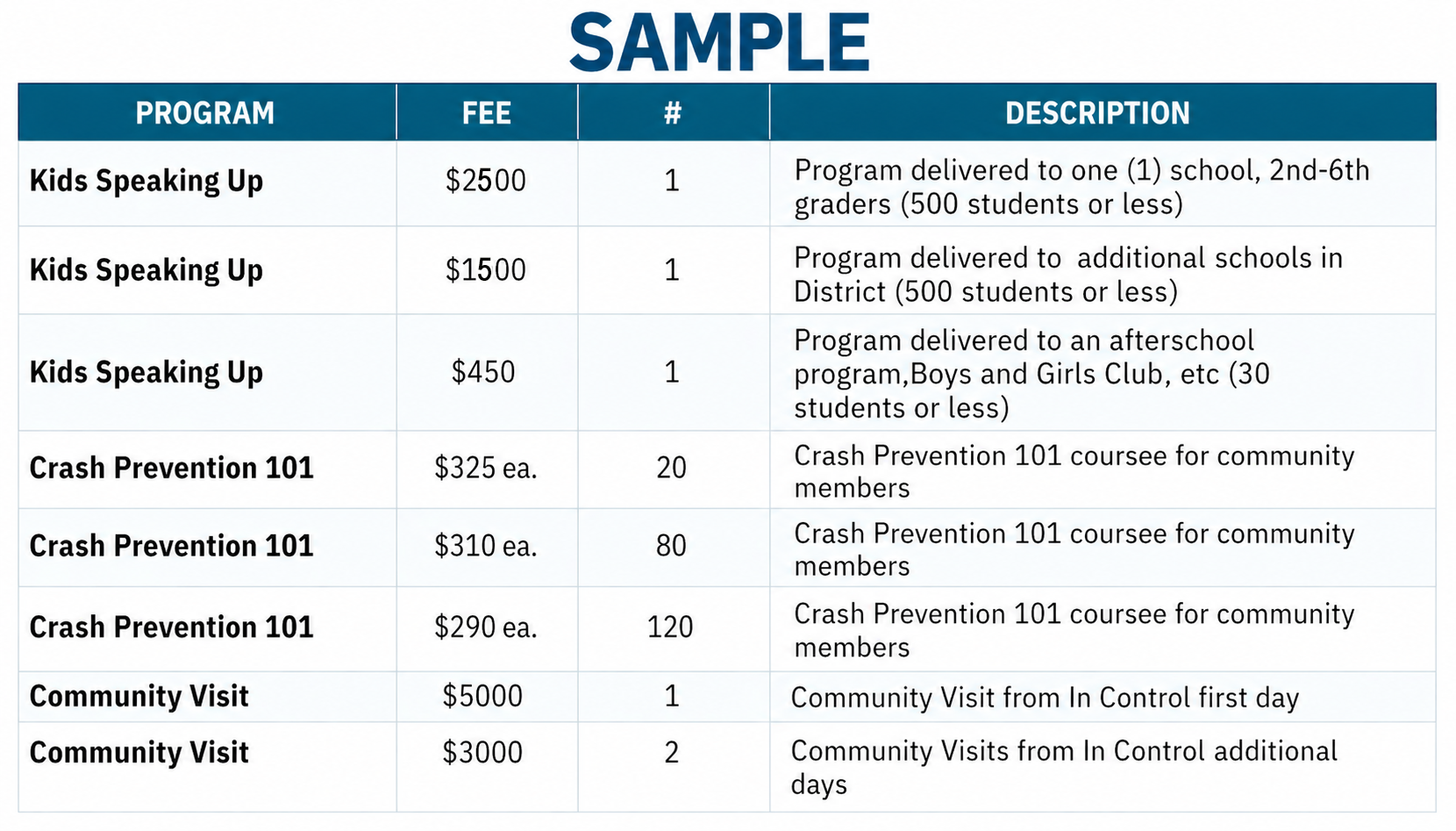Click the SAMPLE title heading
The height and width of the screenshot is (831, 1456).
719,43
